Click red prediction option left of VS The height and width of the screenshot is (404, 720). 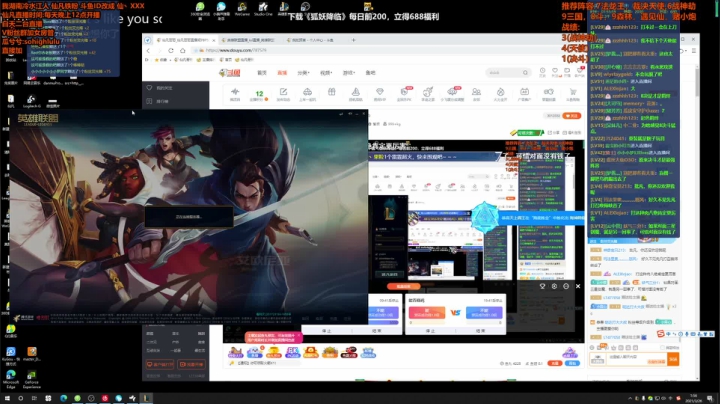point(427,313)
